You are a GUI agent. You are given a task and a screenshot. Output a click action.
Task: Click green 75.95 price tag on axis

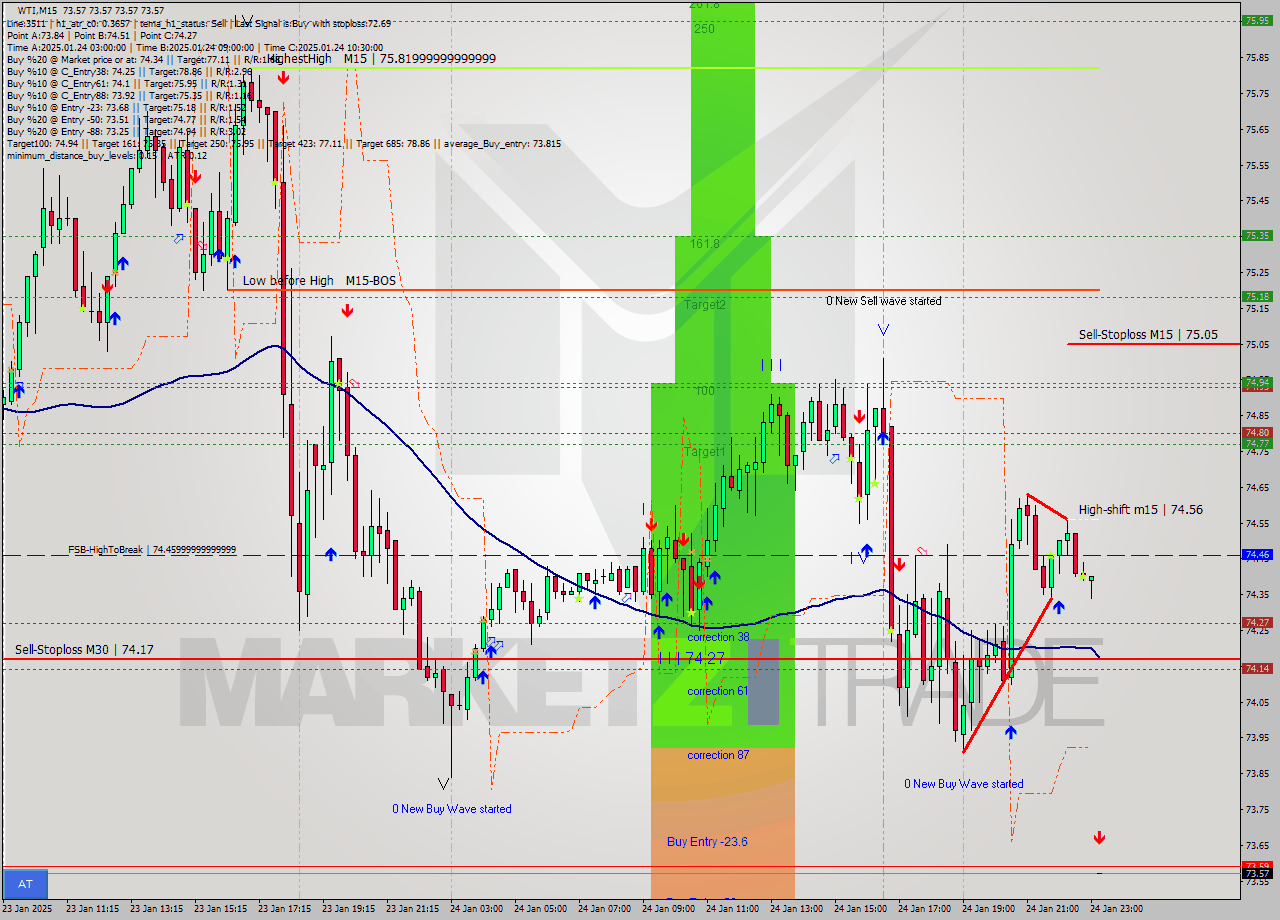click(1257, 20)
